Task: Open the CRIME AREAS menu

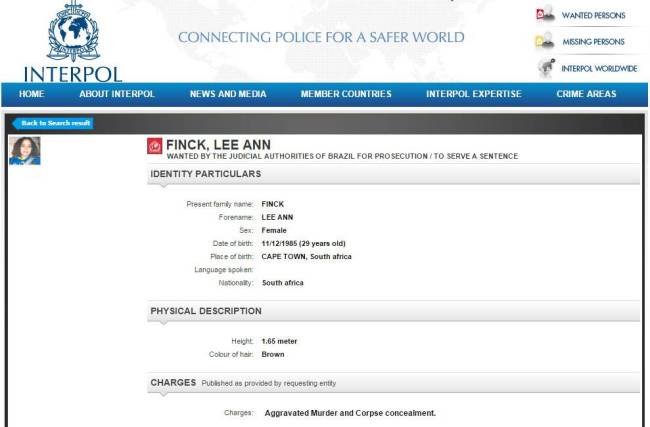Action: click(x=586, y=94)
